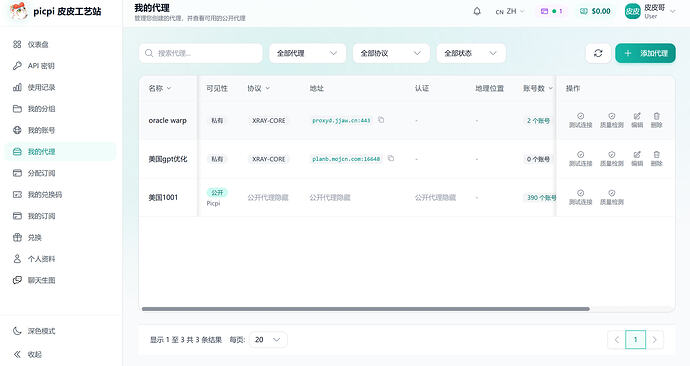Edit the 美国gpt优化 proxy
The width and height of the screenshot is (690, 366).
(x=637, y=158)
